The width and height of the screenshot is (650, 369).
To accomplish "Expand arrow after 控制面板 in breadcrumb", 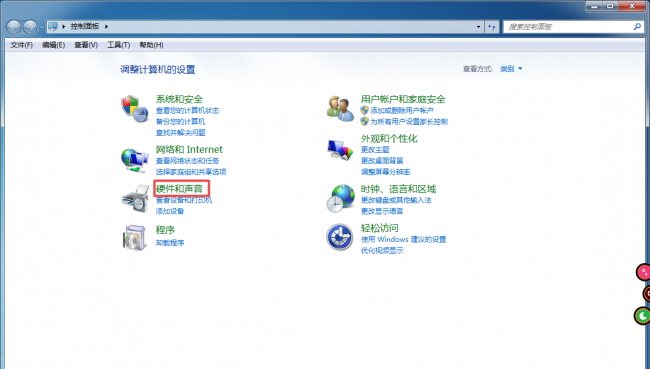I will pyautogui.click(x=107, y=27).
